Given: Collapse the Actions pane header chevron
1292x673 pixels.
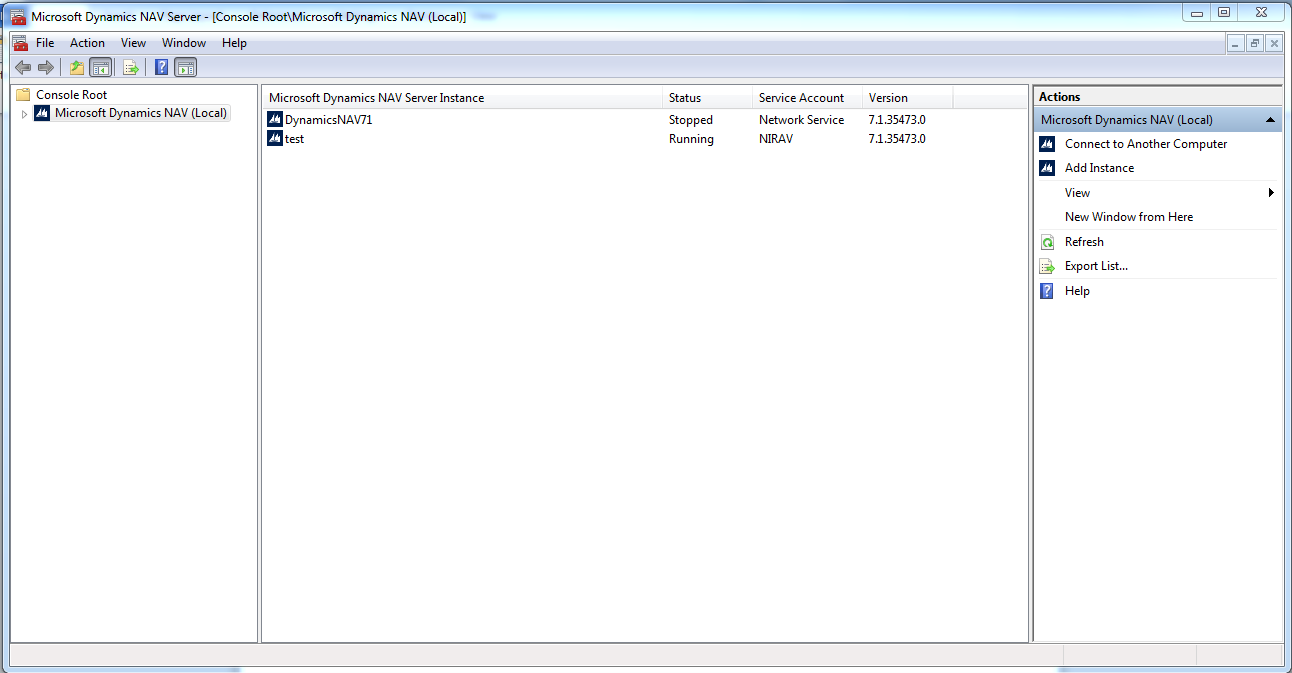Looking at the screenshot, I should 1269,118.
